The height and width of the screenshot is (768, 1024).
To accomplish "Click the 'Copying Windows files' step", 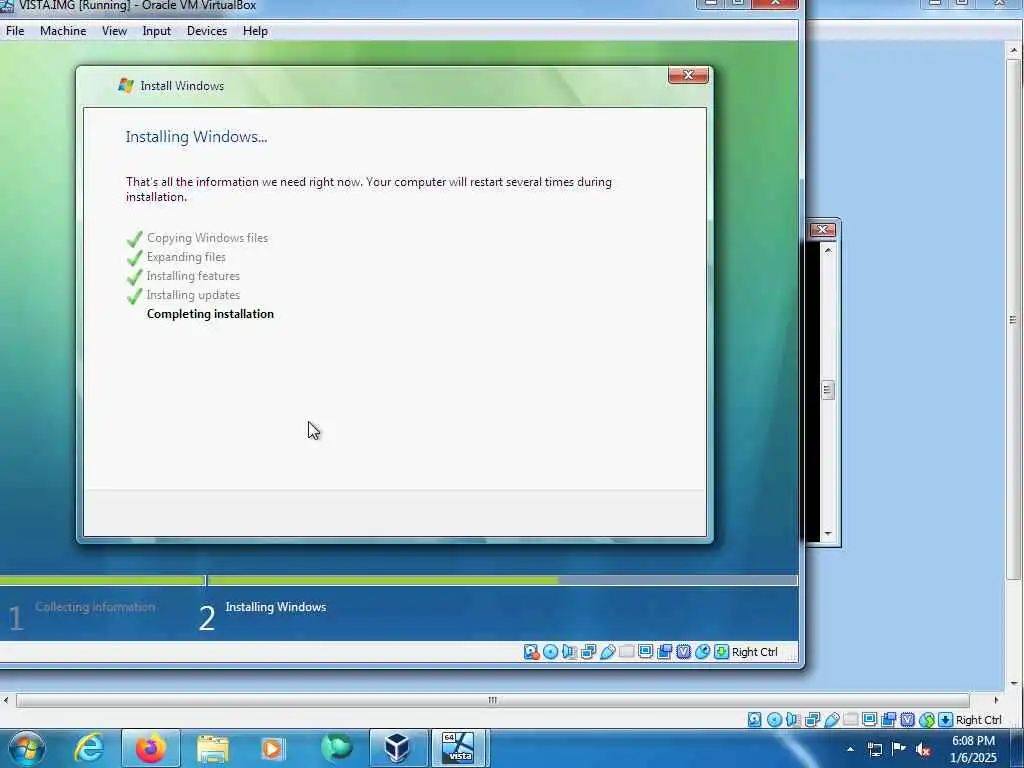I will point(207,238).
